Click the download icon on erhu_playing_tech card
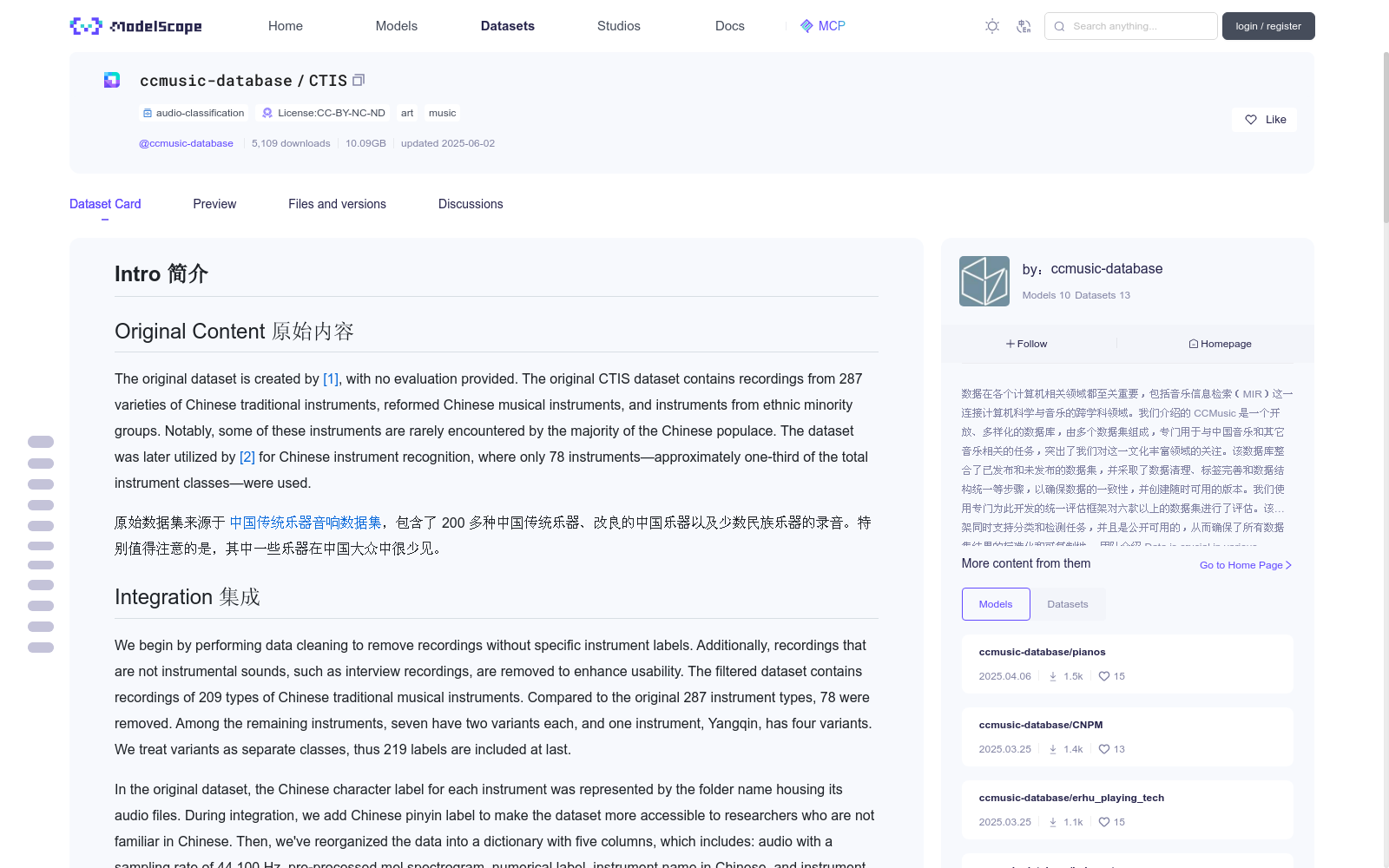The height and width of the screenshot is (868, 1389). point(1053,822)
